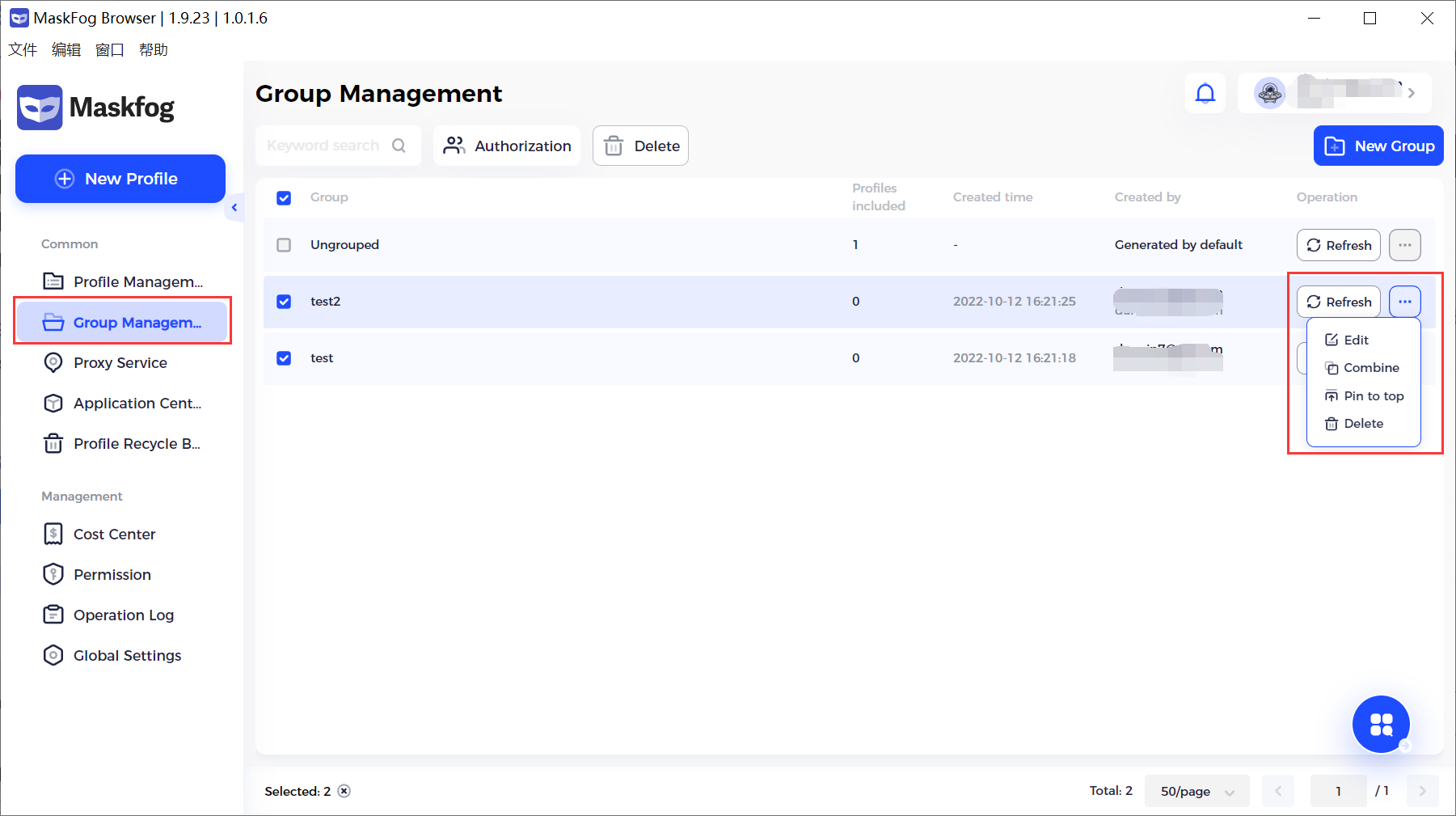This screenshot has width=1456, height=816.
Task: Toggle the select-all Group checkbox
Action: point(284,197)
